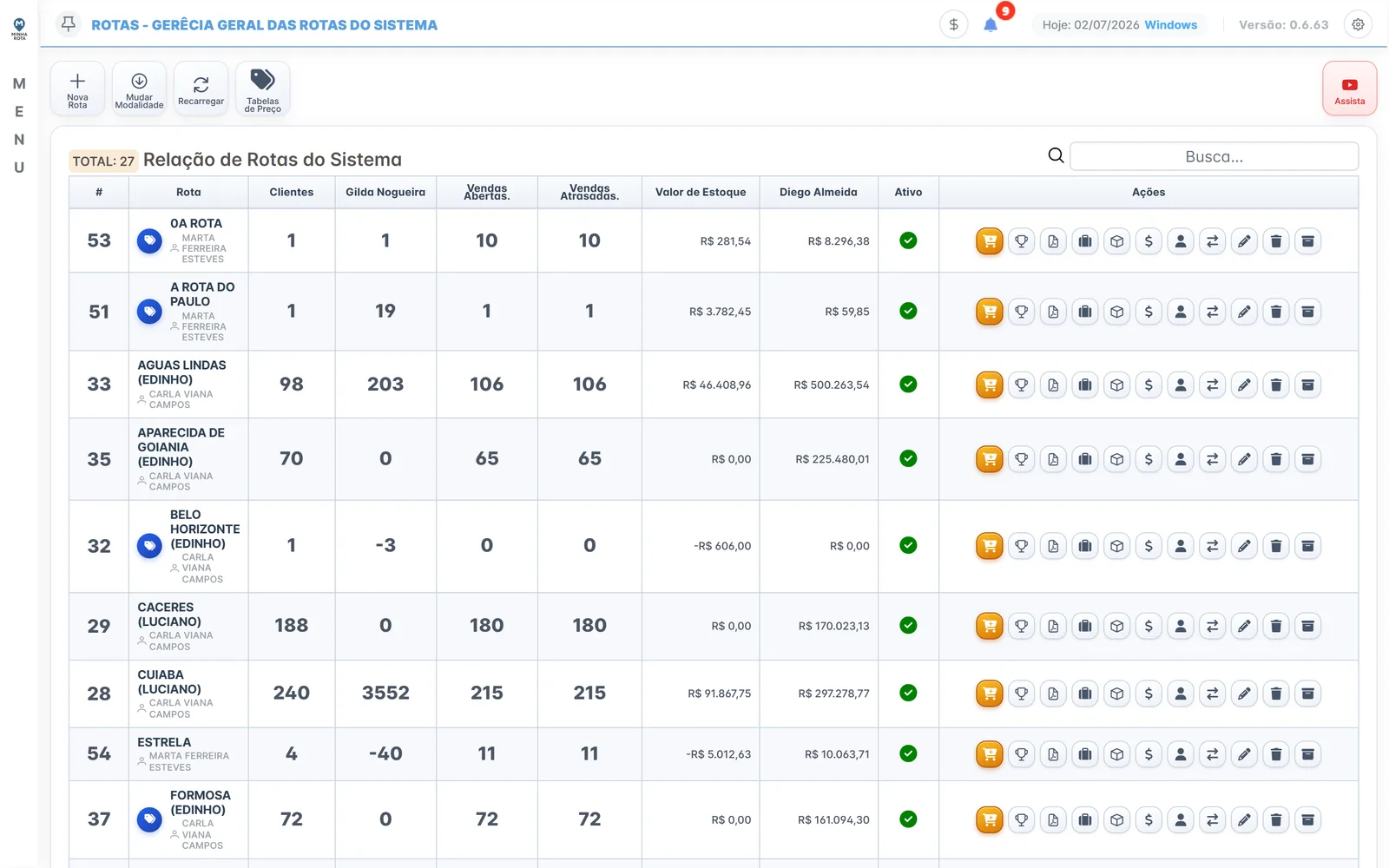Open the MENU side panel
The image size is (1389, 868).
click(x=19, y=125)
